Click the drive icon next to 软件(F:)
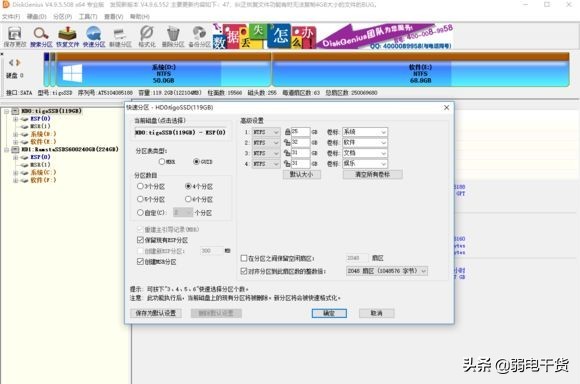Image resolution: width=580 pixels, height=384 pixels. coord(25,180)
